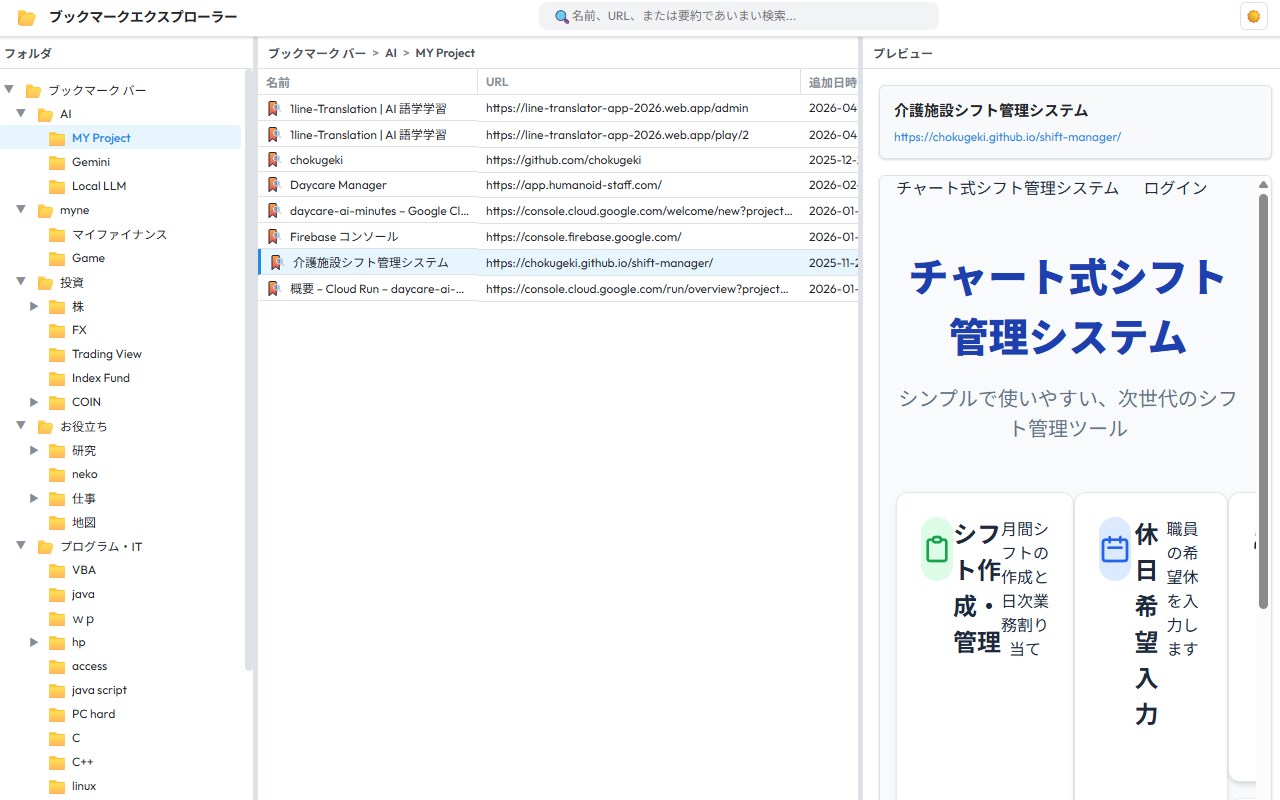Sort by the 追加日時 column header
Viewport: 1280px width, 800px height.
[829, 82]
